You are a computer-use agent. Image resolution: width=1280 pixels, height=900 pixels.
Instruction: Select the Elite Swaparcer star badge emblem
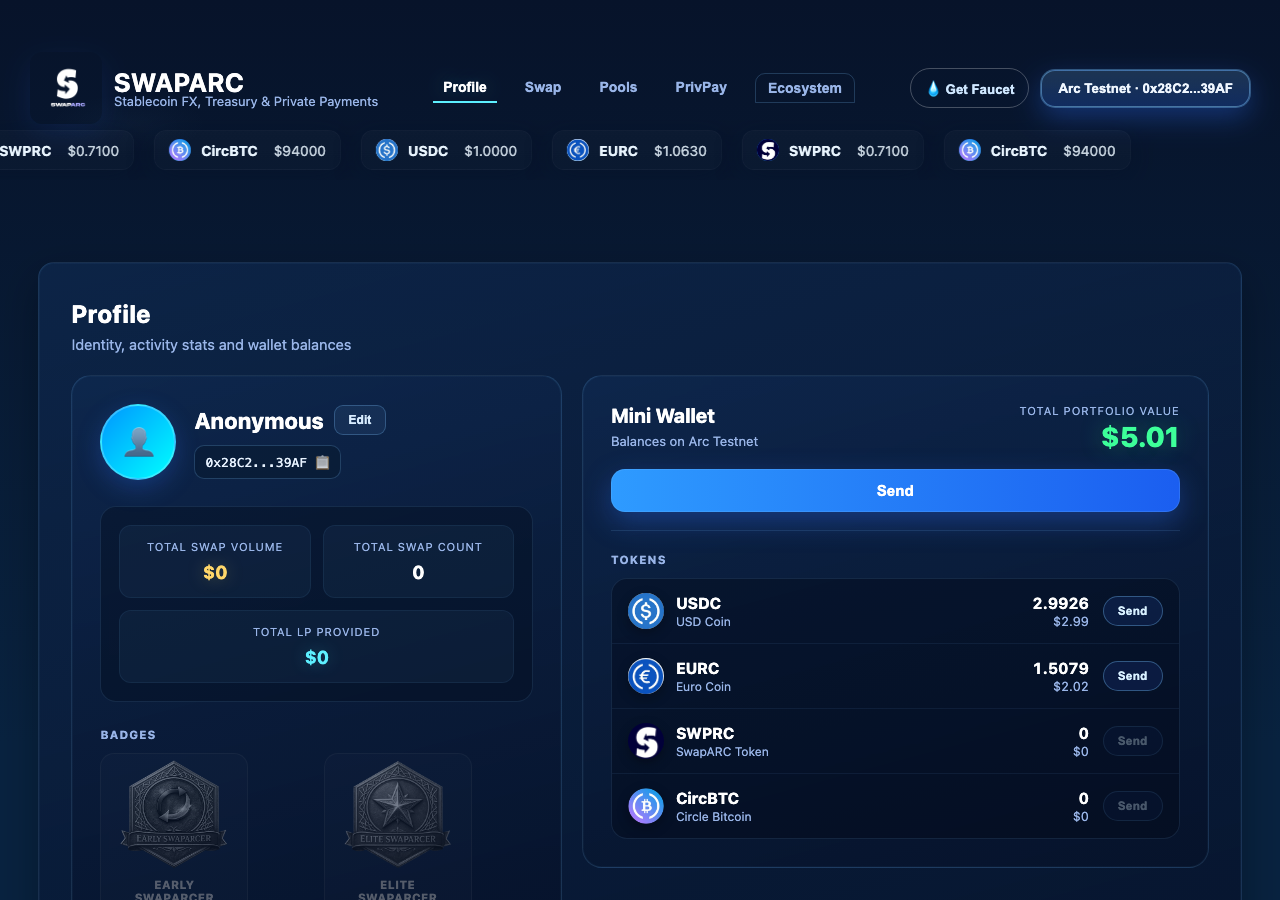398,814
